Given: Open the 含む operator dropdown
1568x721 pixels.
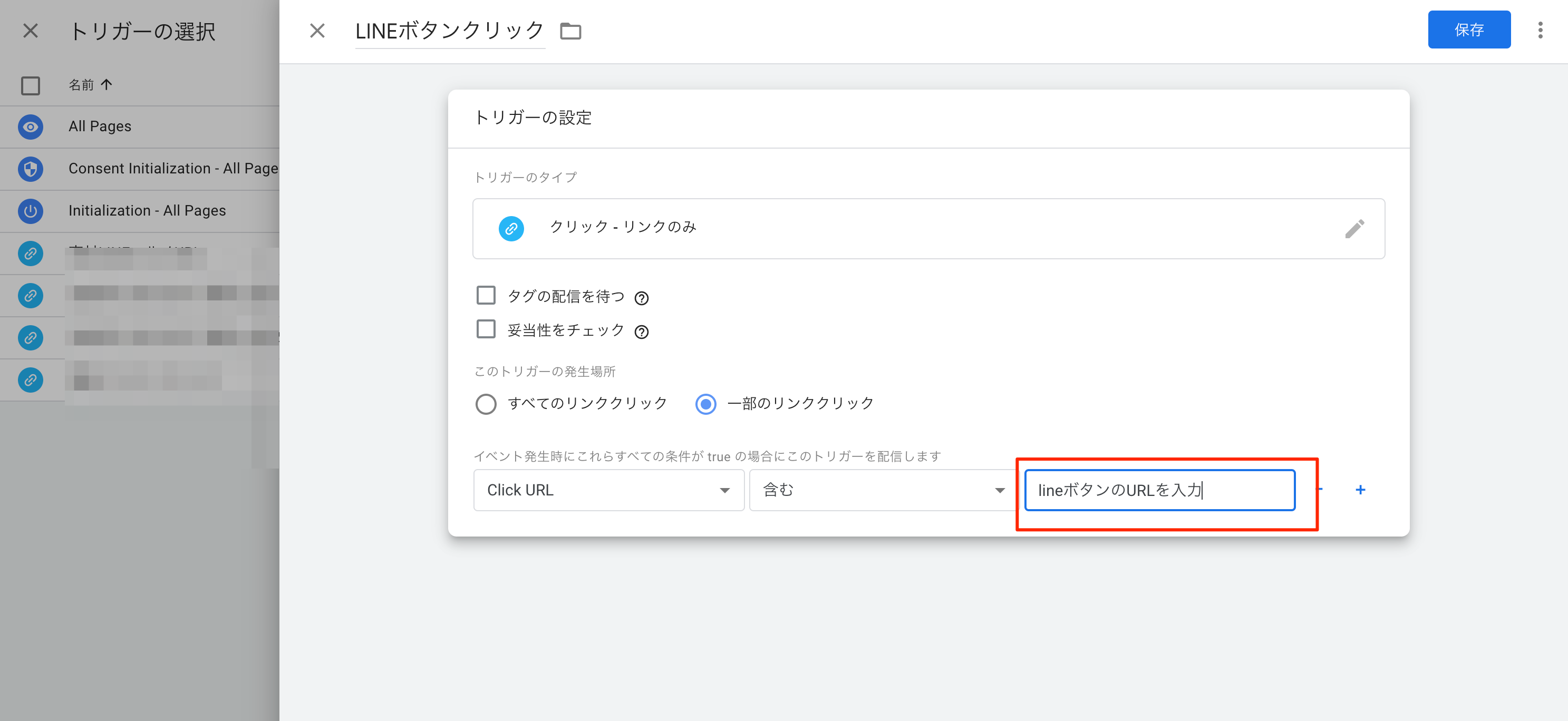Looking at the screenshot, I should click(883, 490).
